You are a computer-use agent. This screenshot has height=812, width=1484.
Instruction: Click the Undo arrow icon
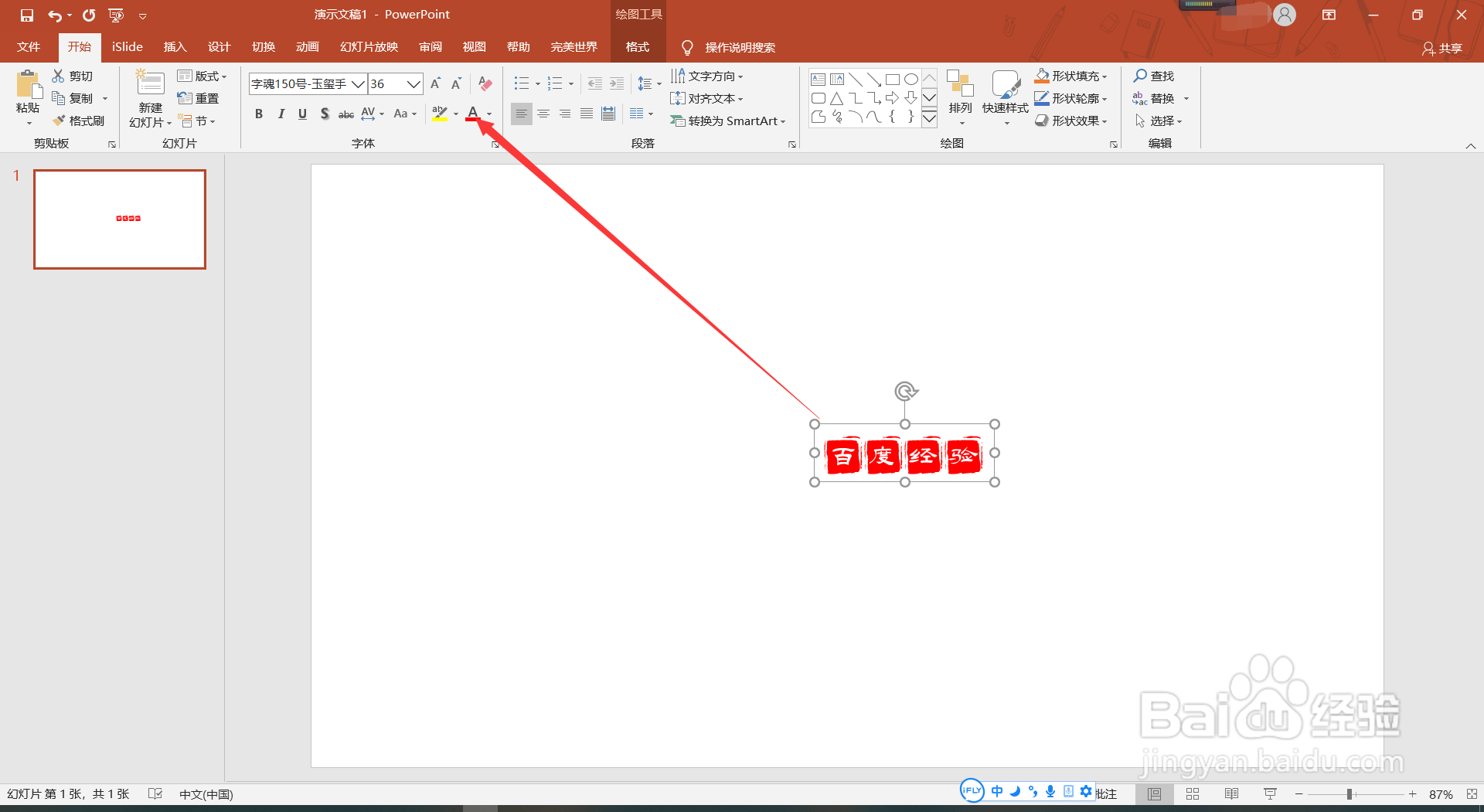tap(54, 15)
